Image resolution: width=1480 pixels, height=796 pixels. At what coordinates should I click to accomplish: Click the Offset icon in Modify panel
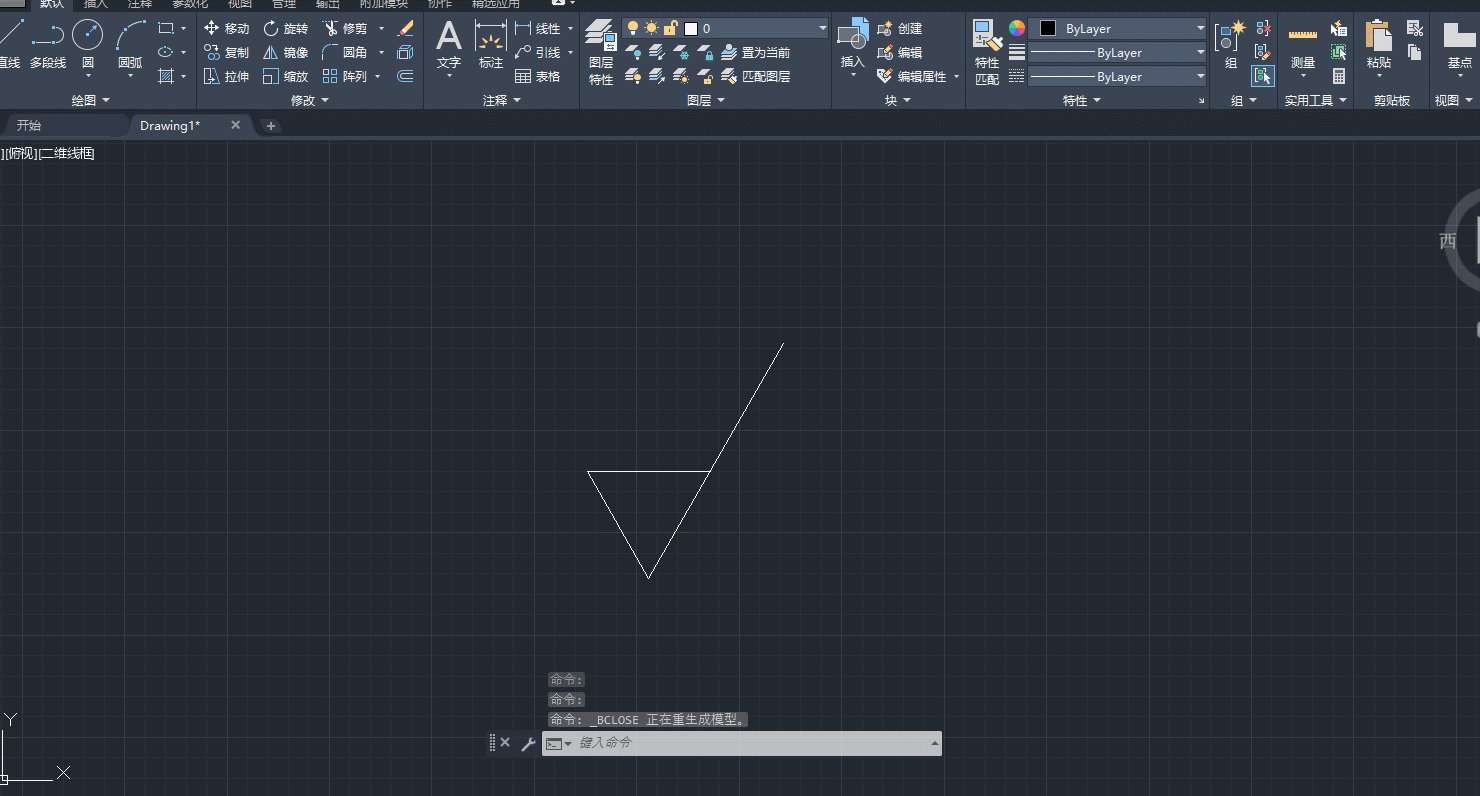pos(405,76)
